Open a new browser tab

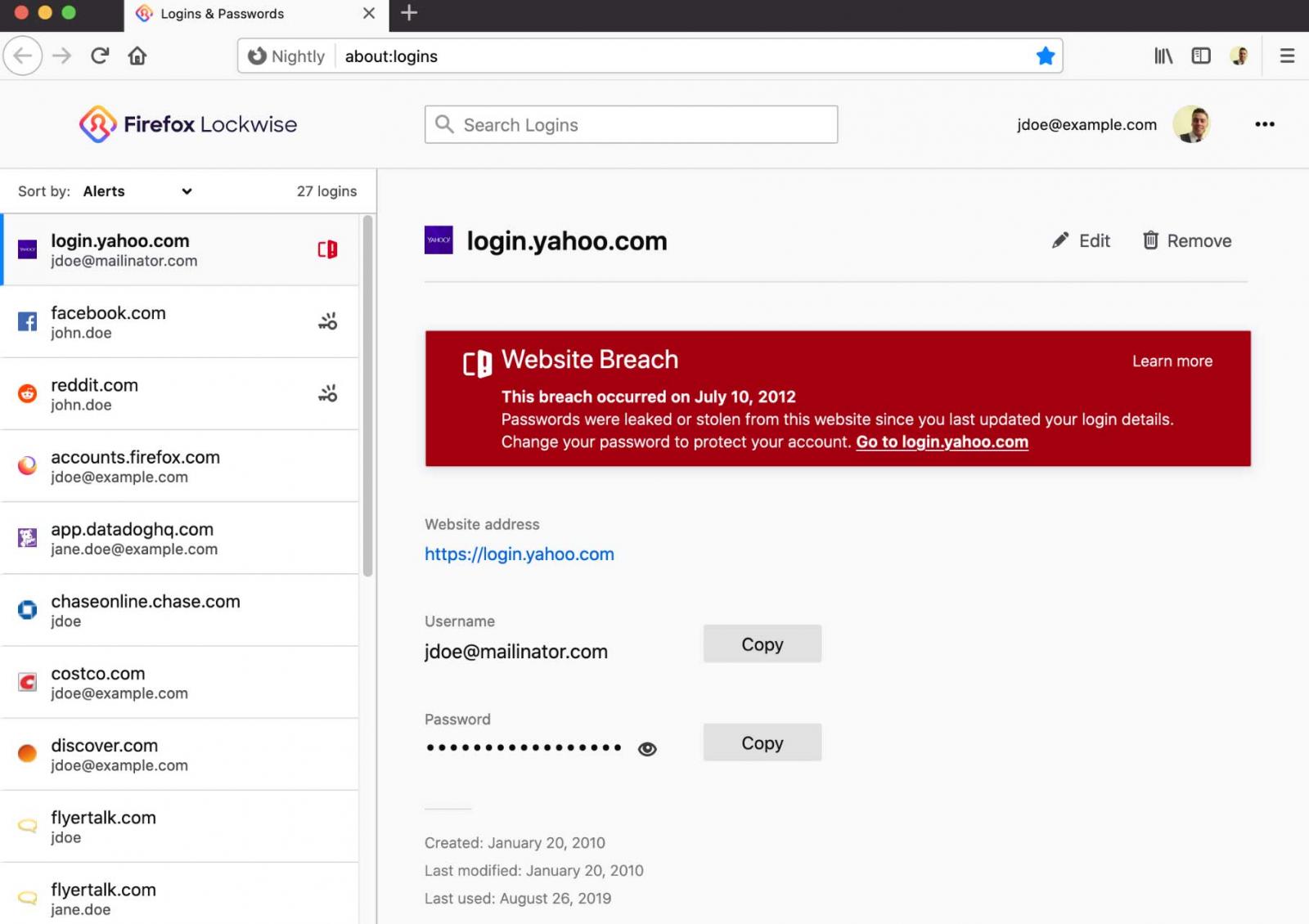tap(409, 13)
